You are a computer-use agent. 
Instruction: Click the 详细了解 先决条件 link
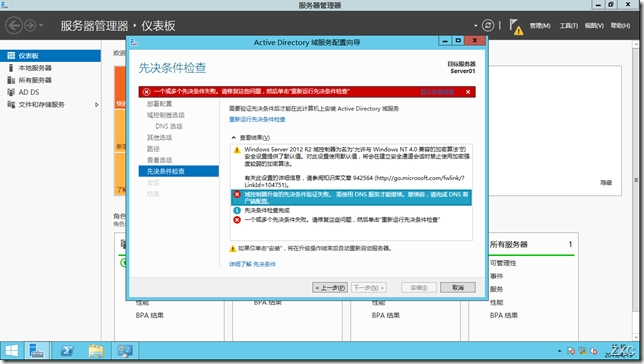tap(252, 264)
